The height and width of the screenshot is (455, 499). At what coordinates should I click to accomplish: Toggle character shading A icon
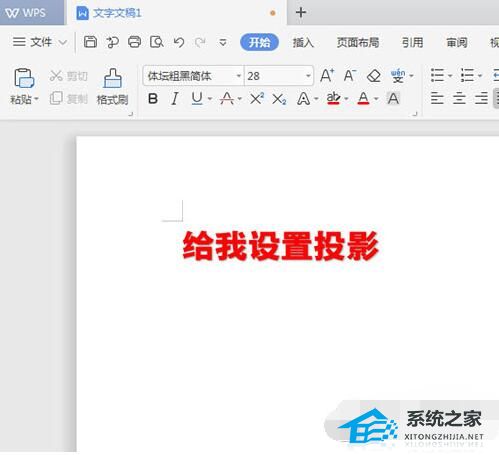click(x=393, y=99)
